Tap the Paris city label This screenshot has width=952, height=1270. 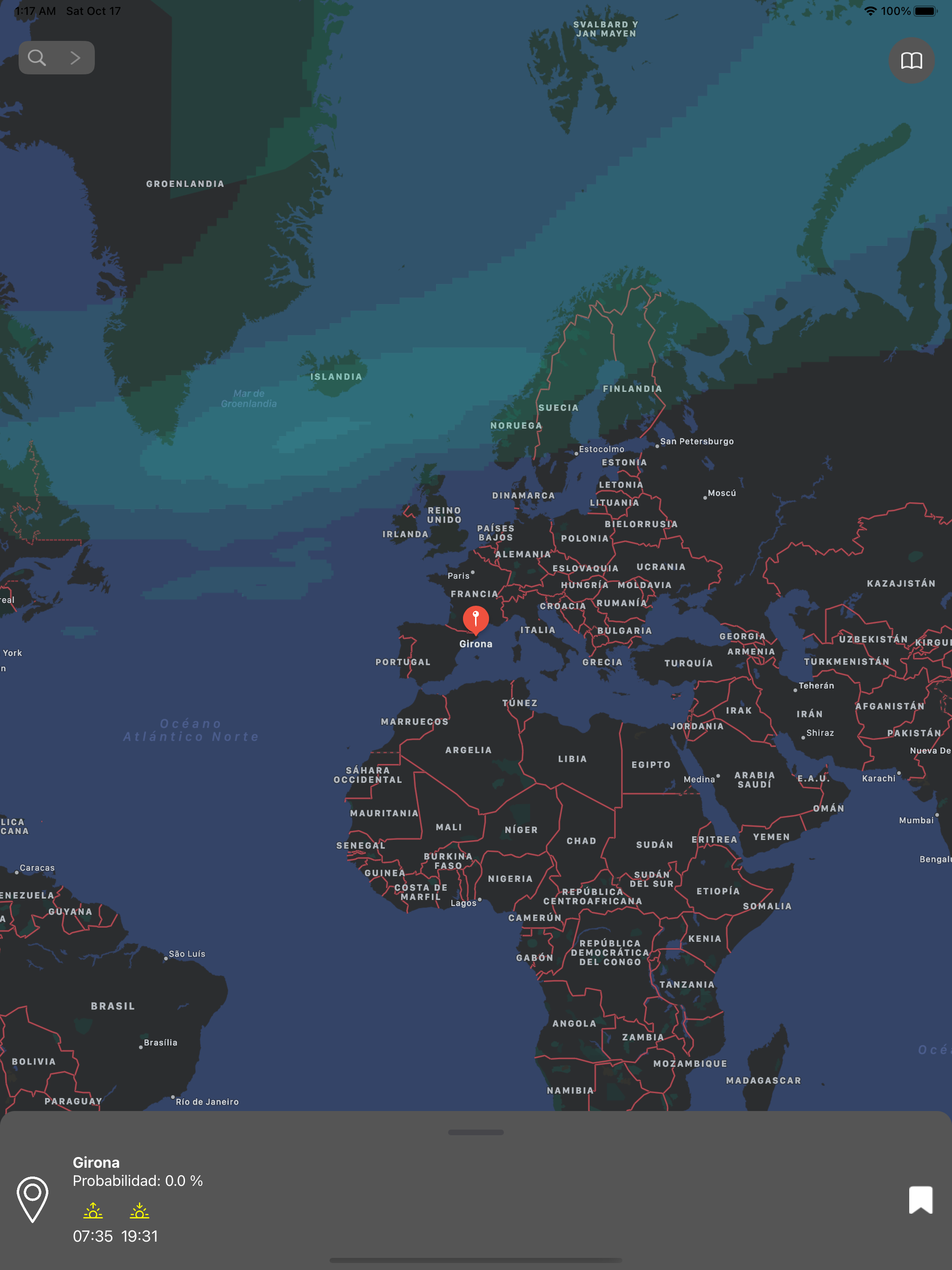click(459, 575)
